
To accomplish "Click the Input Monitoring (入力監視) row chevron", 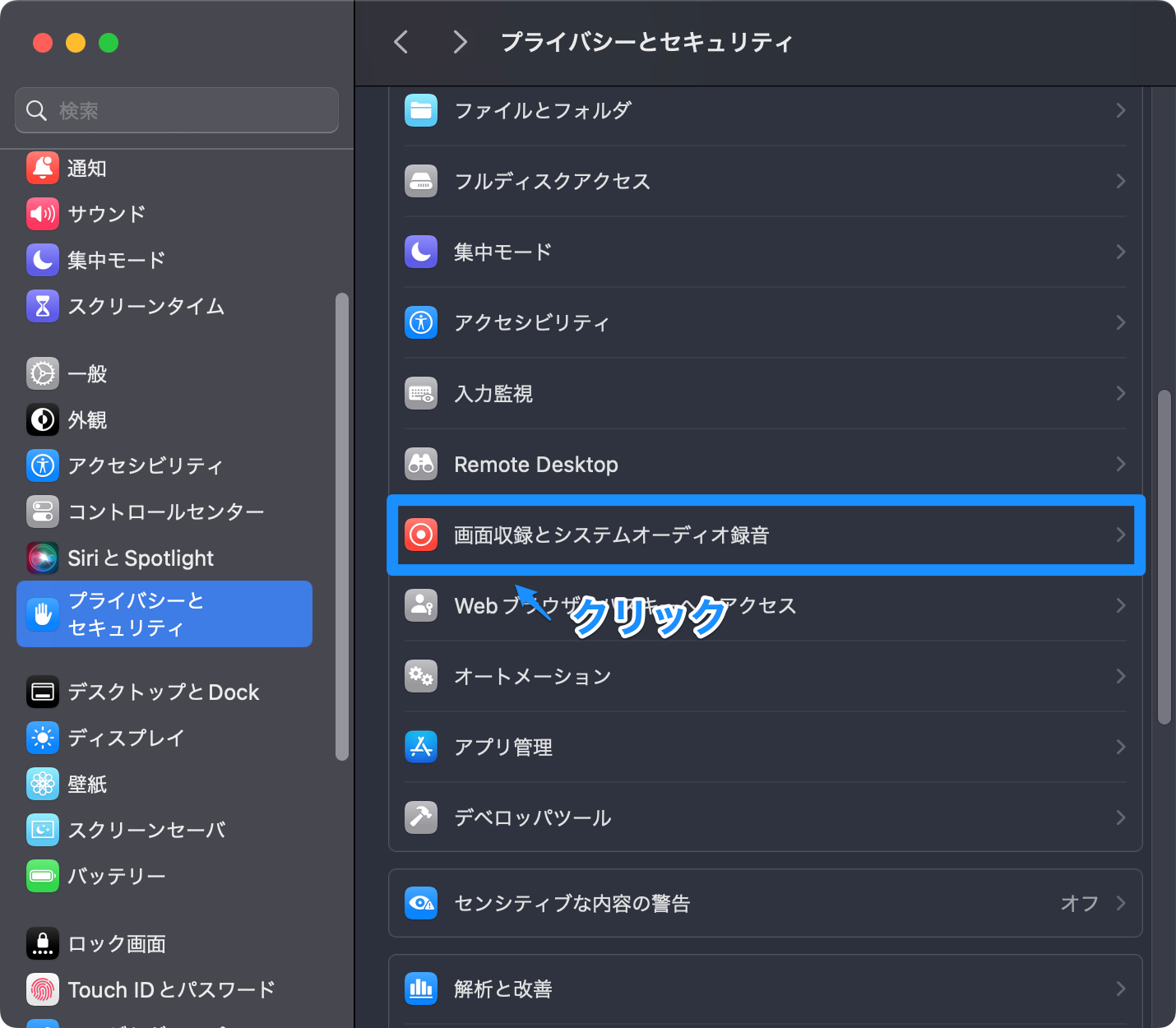I will [x=1120, y=393].
